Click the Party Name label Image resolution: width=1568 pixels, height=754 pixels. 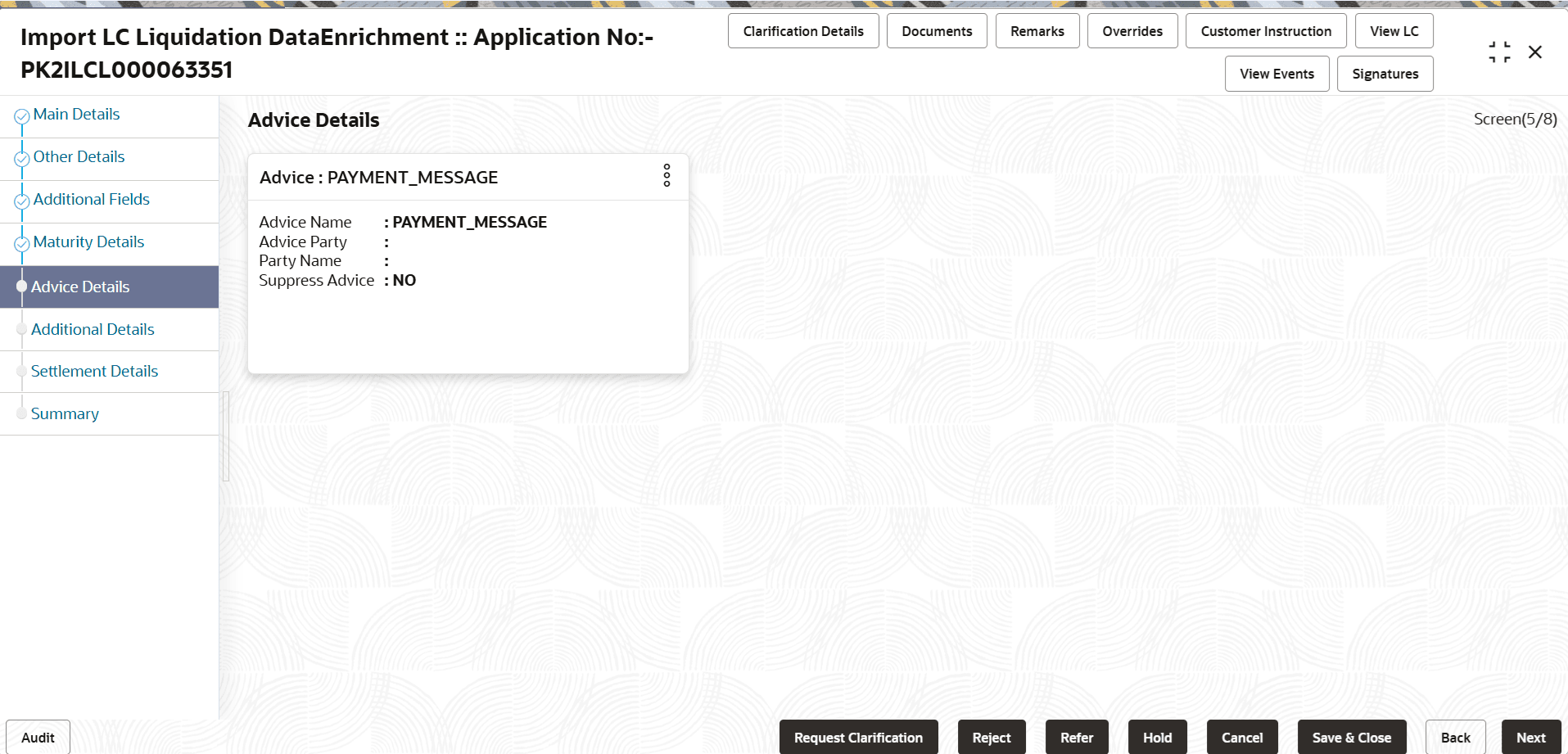pyautogui.click(x=300, y=261)
